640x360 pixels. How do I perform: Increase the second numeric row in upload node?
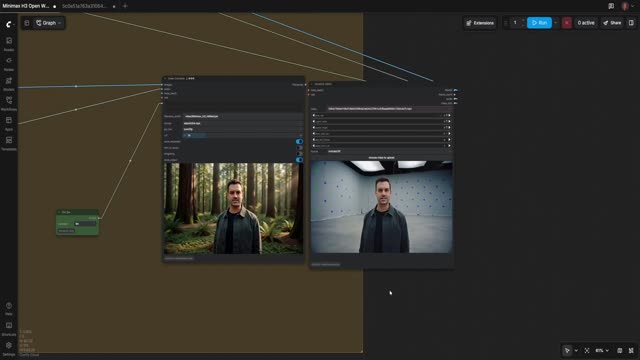tap(449, 122)
